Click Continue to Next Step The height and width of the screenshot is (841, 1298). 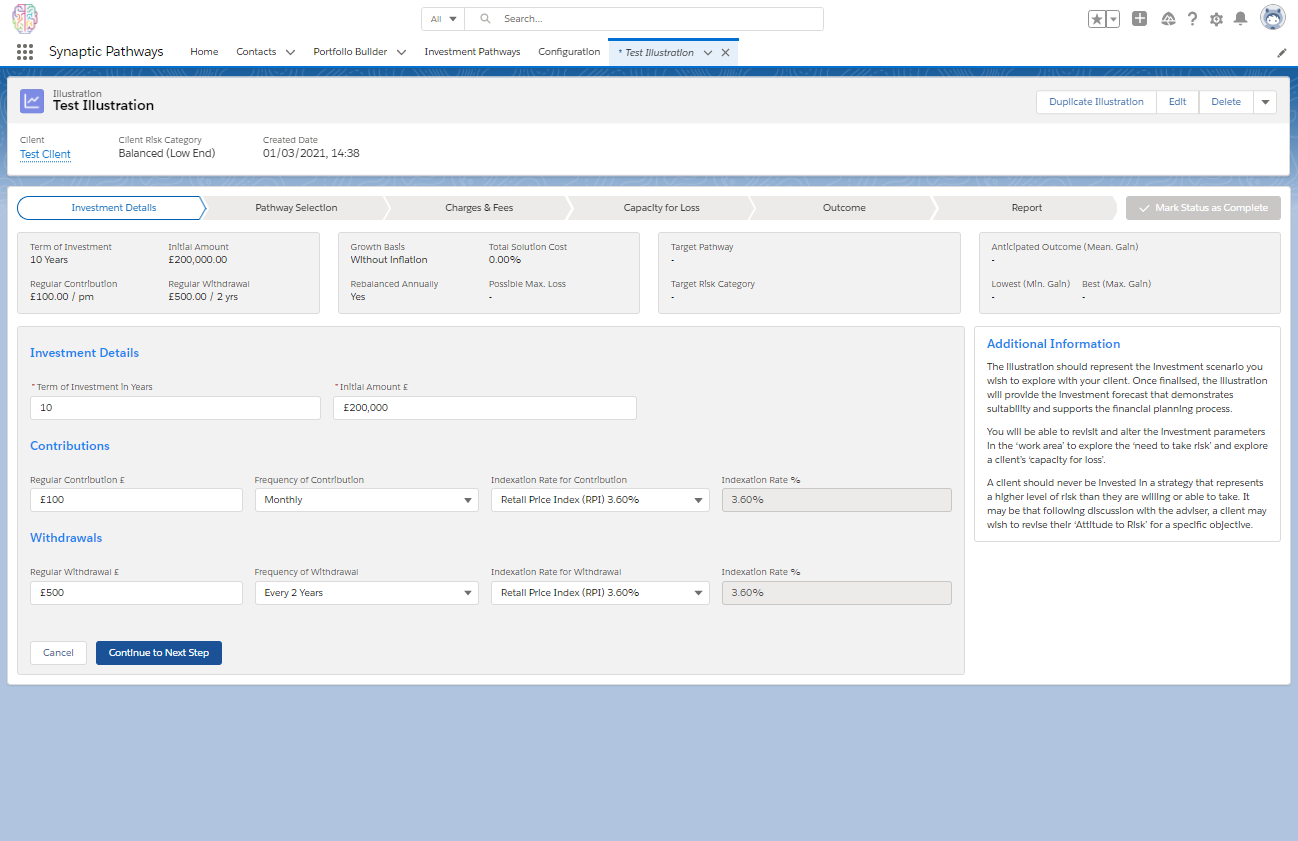pos(159,653)
